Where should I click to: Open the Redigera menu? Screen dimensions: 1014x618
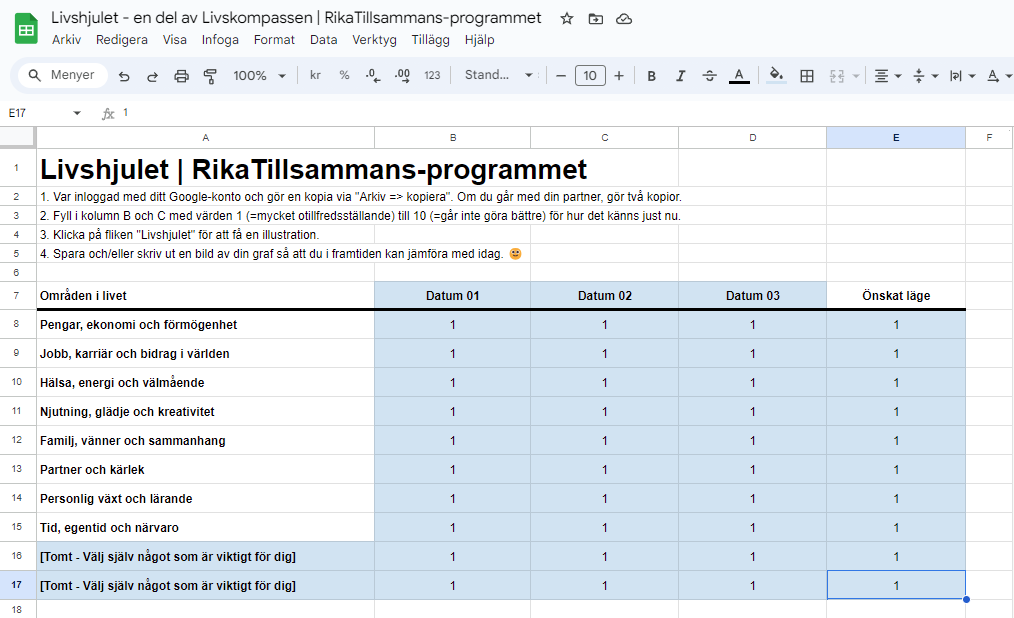click(122, 39)
